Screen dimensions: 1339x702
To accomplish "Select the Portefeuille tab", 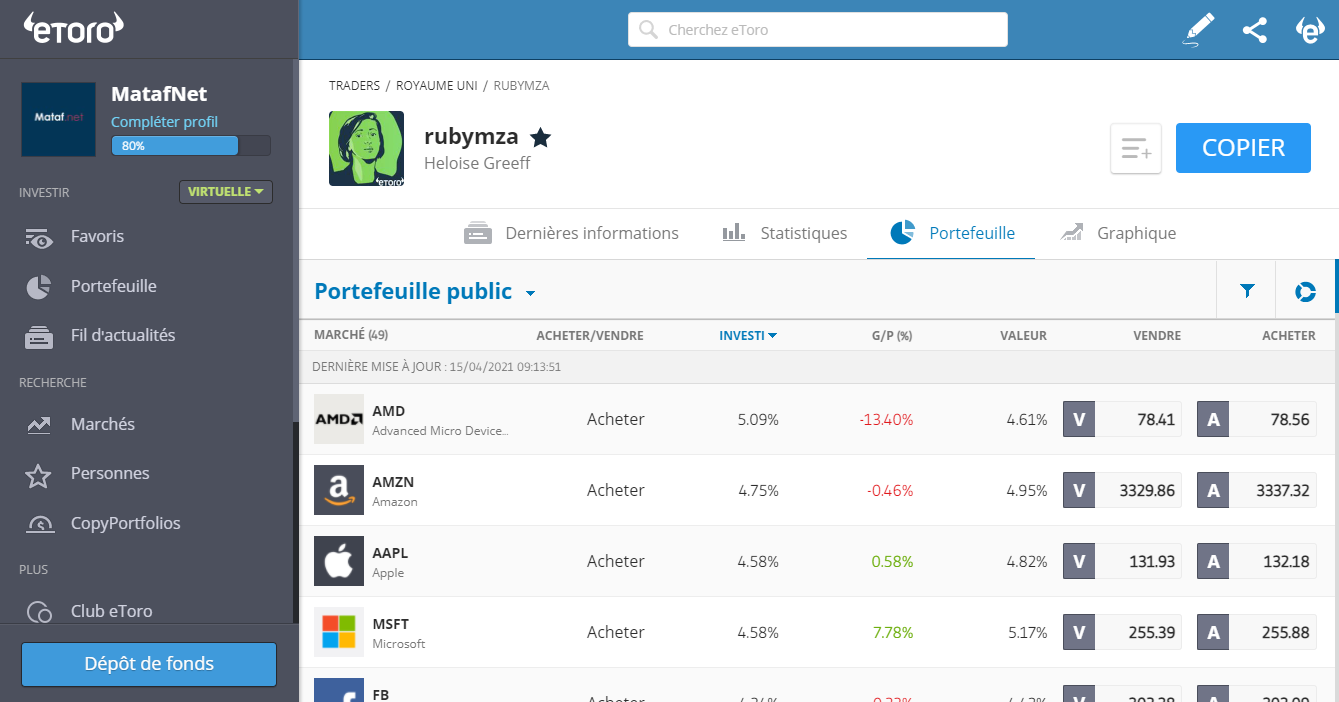I will tap(952, 233).
